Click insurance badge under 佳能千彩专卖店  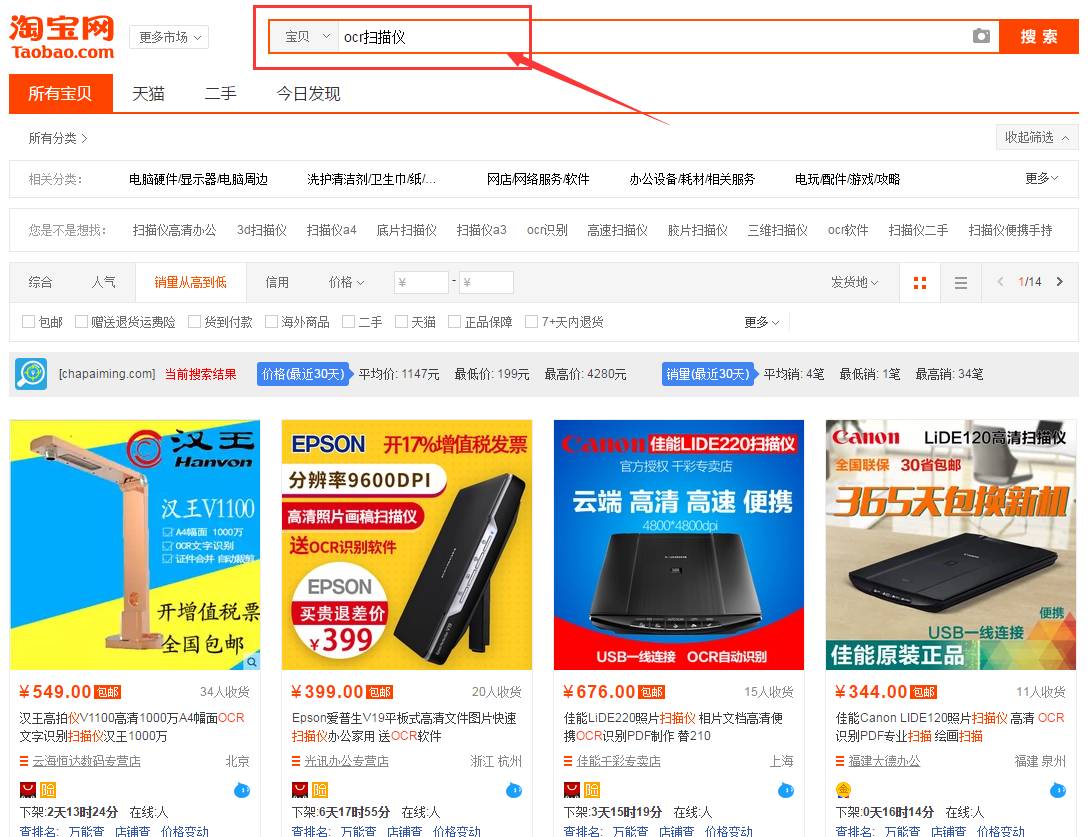[592, 790]
